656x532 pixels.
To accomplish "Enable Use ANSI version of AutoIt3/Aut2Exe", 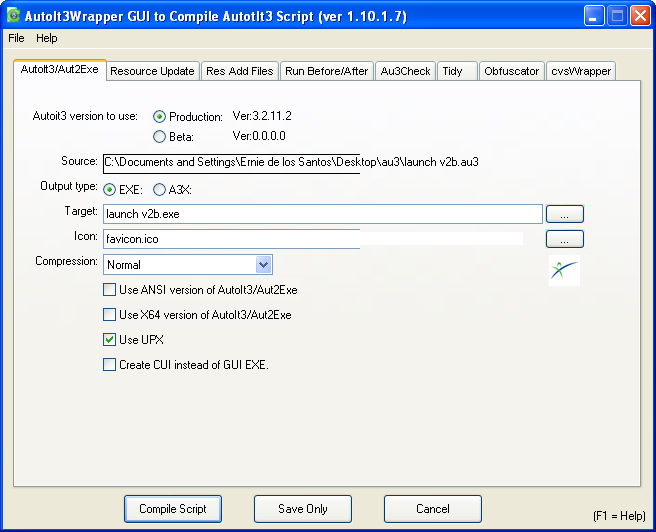I will click(109, 289).
